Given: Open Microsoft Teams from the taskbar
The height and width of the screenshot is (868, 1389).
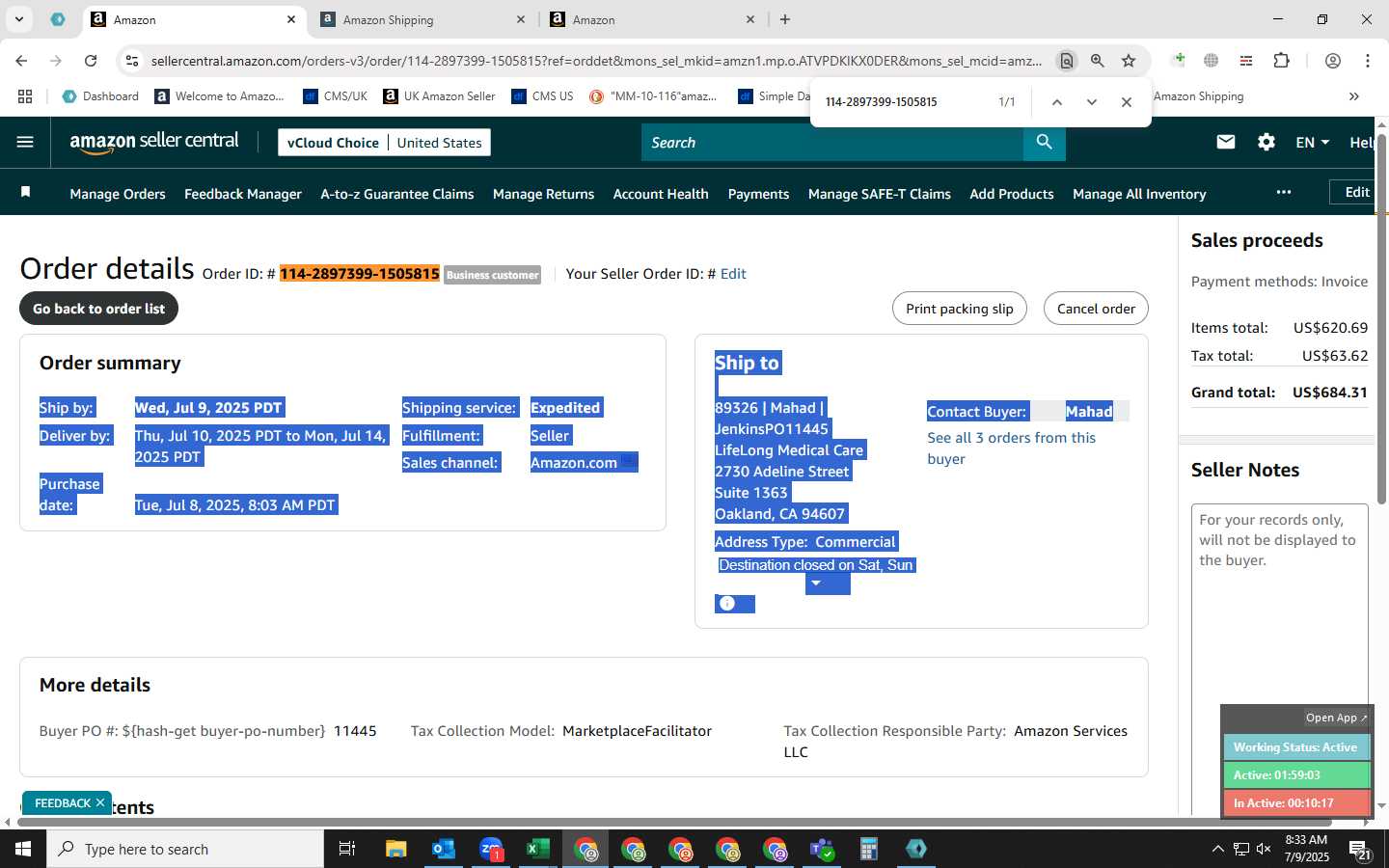Looking at the screenshot, I should [x=821, y=849].
